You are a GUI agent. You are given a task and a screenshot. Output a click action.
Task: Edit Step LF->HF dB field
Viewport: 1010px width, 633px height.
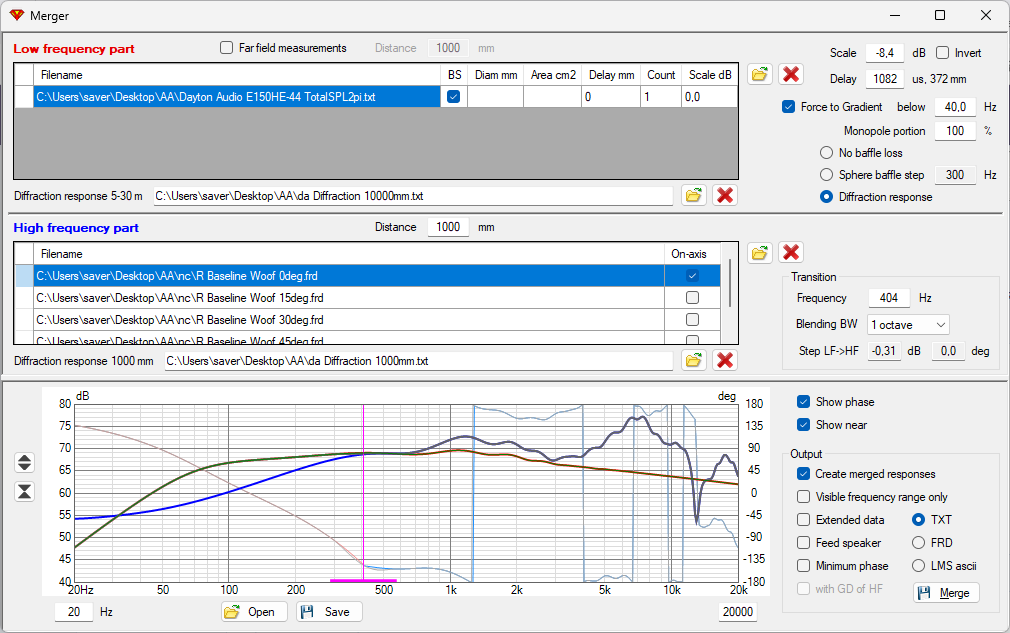tap(884, 351)
